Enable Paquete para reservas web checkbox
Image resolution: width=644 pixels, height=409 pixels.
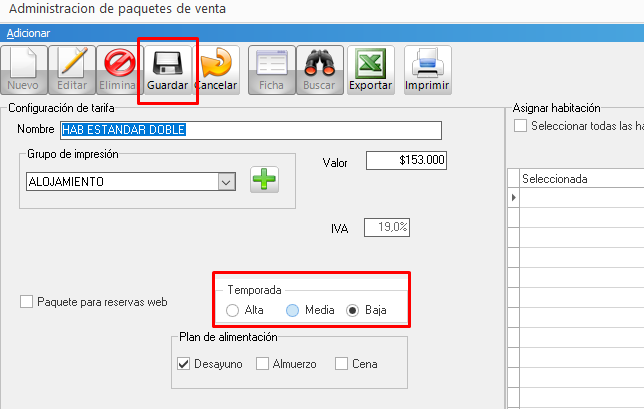coord(27,301)
